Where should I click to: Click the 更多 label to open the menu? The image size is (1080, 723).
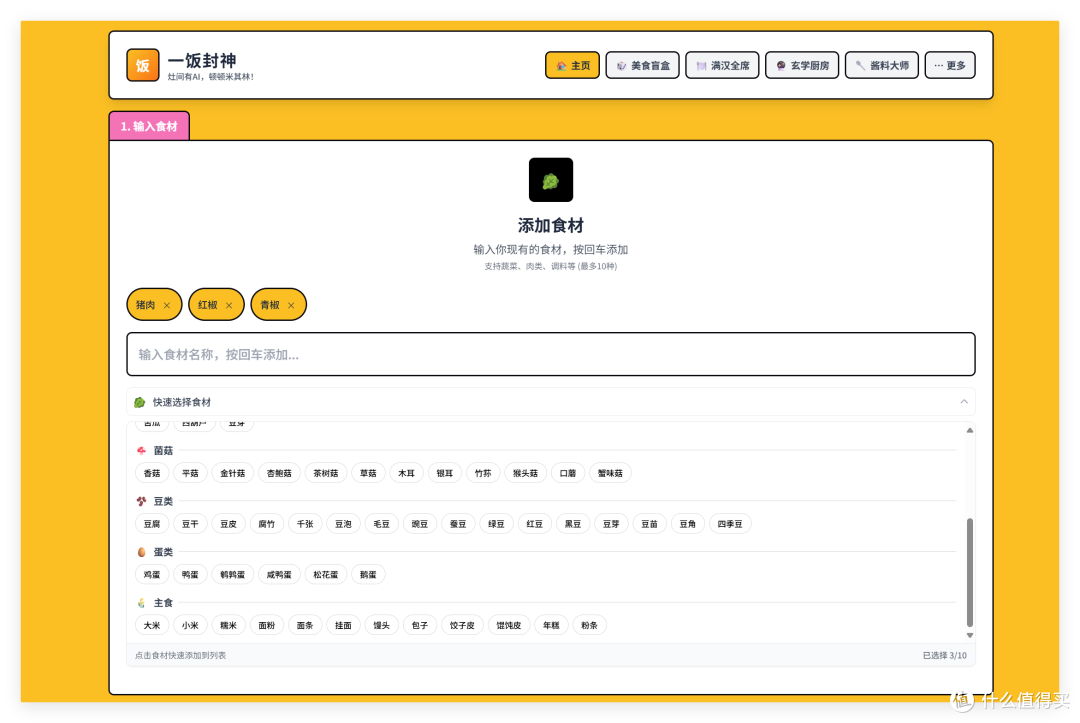pyautogui.click(x=956, y=65)
